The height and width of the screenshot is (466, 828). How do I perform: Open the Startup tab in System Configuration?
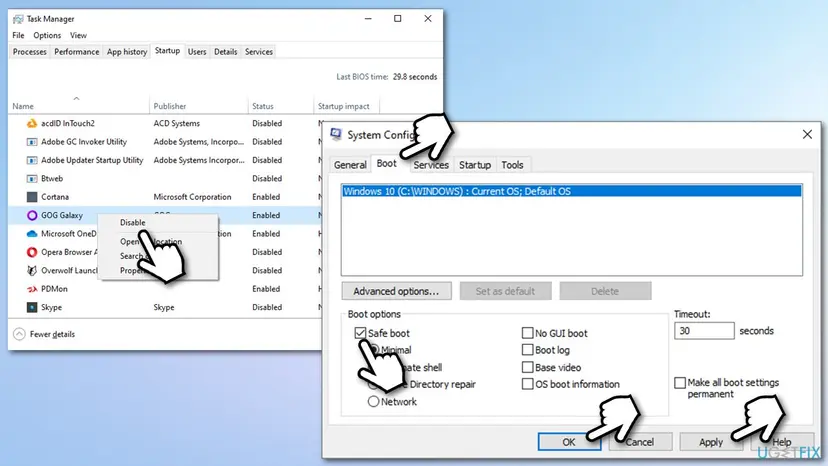tap(475, 165)
